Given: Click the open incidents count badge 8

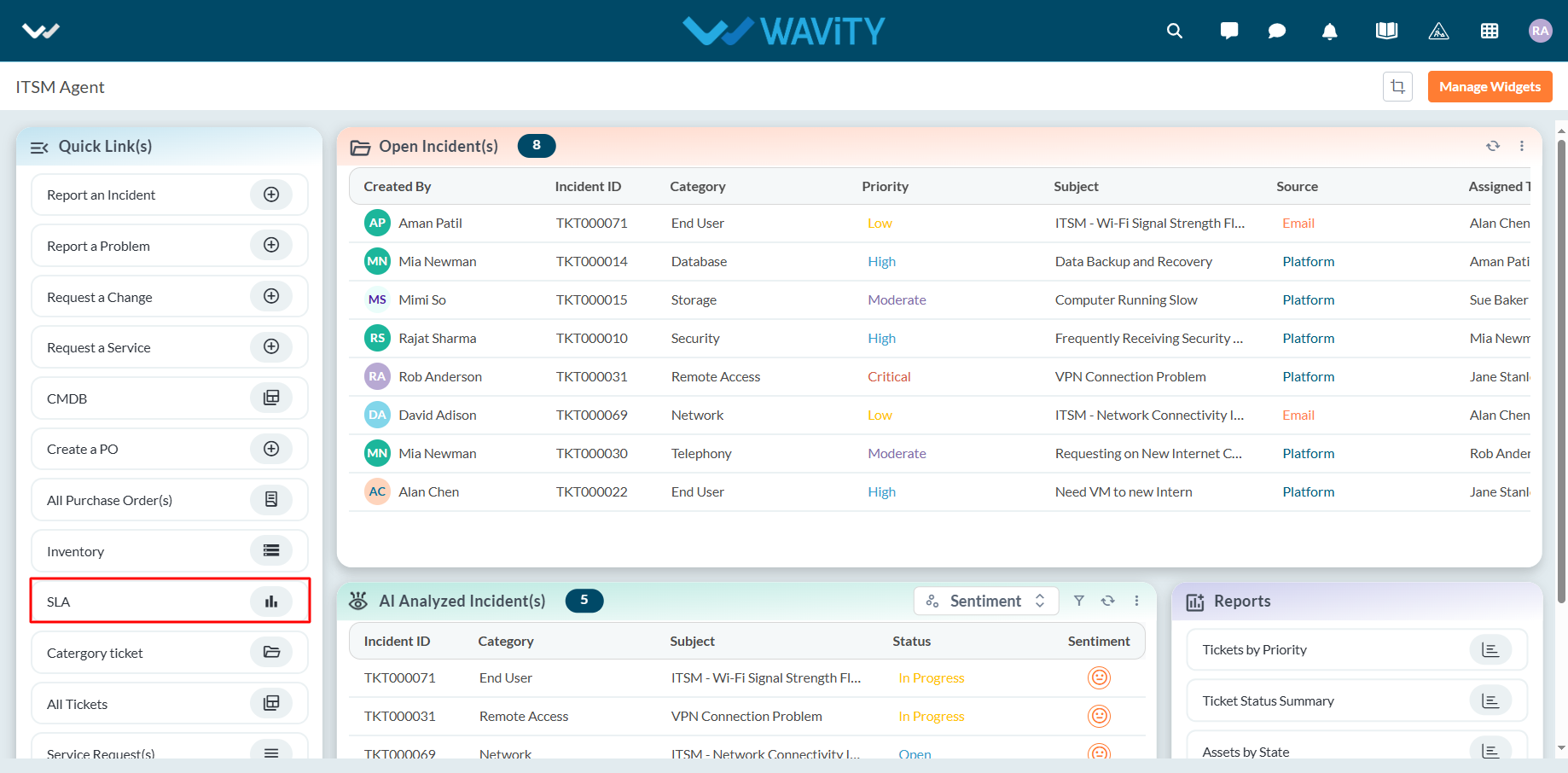Looking at the screenshot, I should point(537,145).
